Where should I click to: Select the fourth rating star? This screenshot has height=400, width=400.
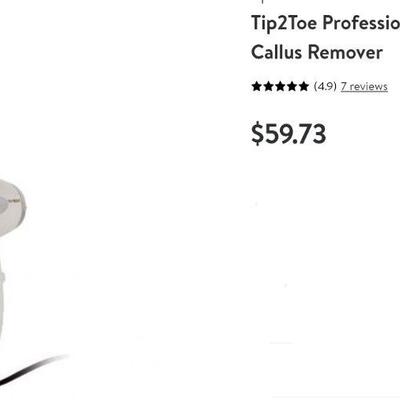click(x=292, y=86)
